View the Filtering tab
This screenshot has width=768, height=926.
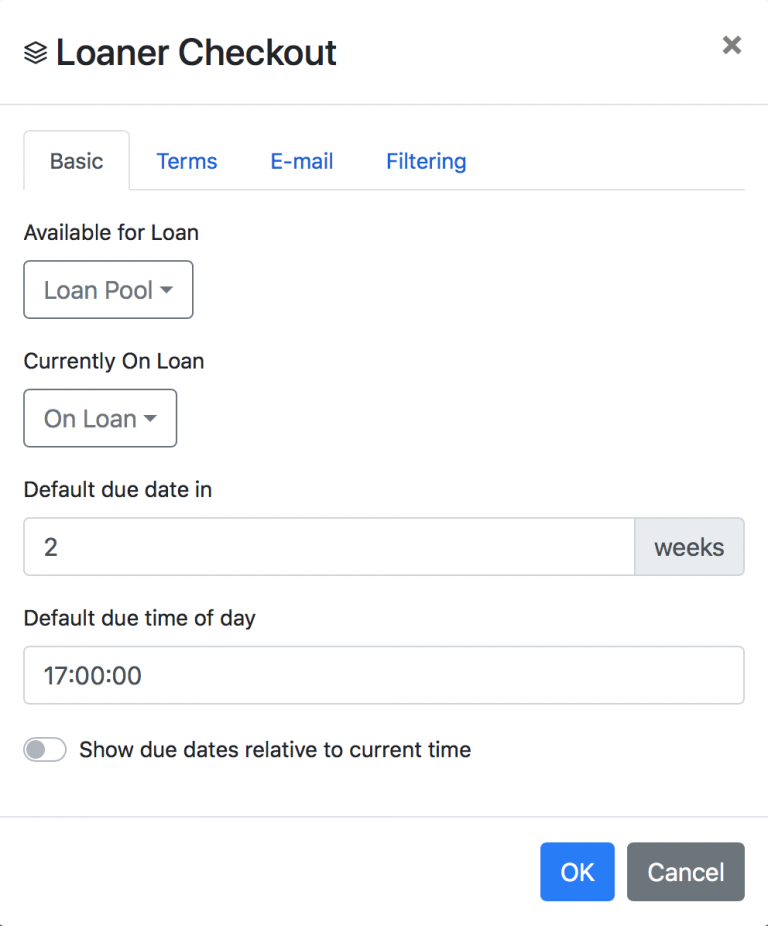click(x=426, y=161)
